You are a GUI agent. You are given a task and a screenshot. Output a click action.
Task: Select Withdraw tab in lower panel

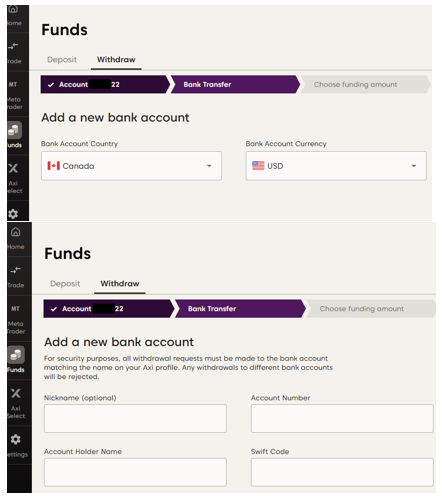[x=120, y=284]
